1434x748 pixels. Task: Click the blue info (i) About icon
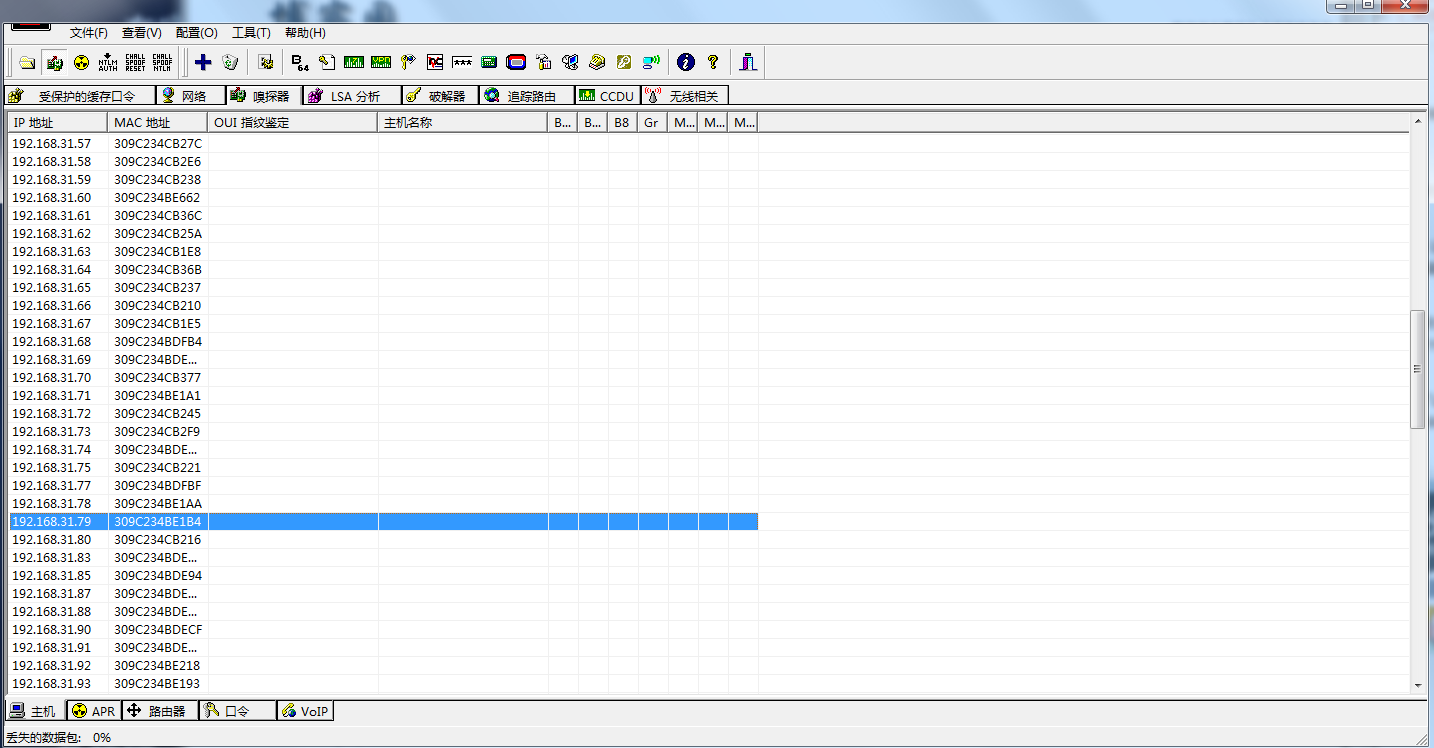point(685,62)
